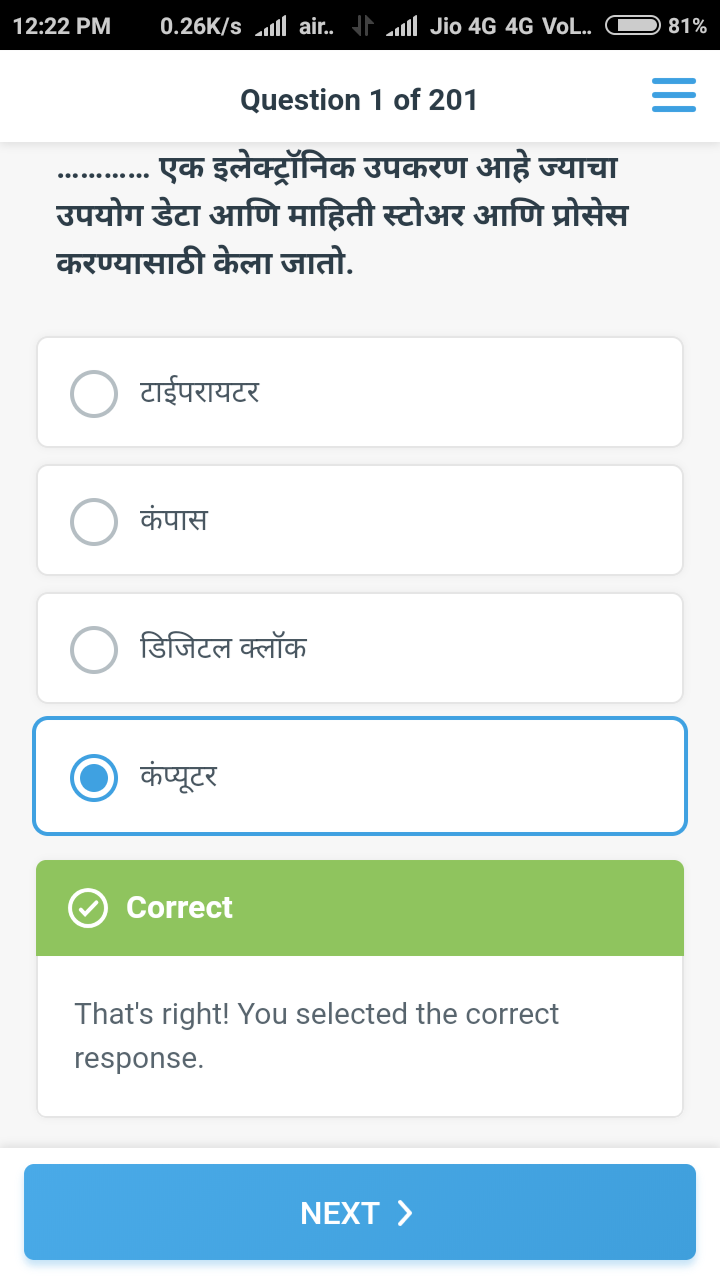The width and height of the screenshot is (720, 1280).
Task: Tap the "That's right!" feedback message
Action: (x=316, y=1035)
